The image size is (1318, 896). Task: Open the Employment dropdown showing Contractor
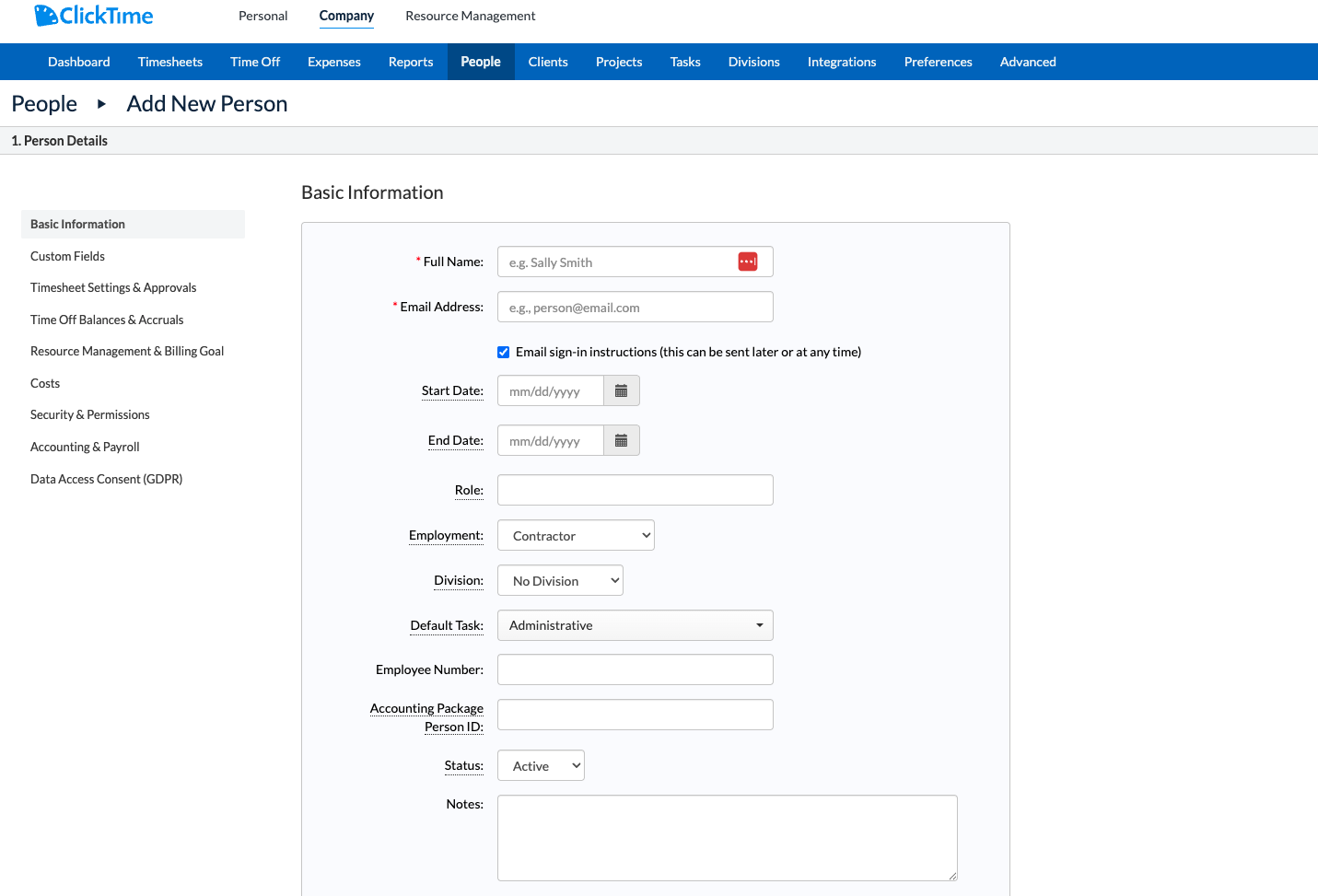click(576, 535)
